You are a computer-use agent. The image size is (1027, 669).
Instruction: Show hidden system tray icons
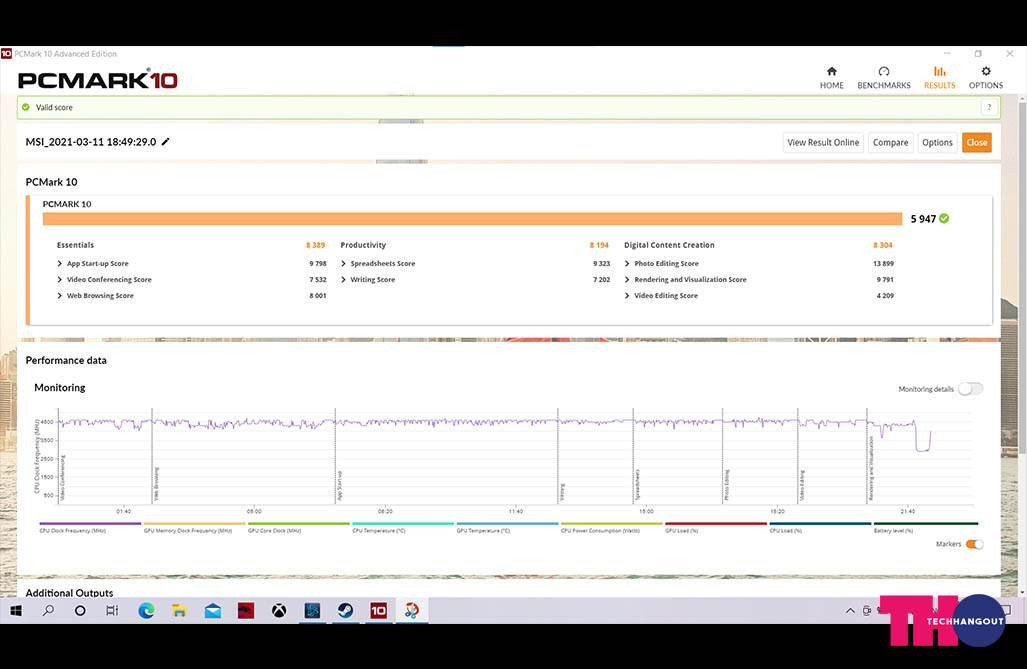coord(850,611)
